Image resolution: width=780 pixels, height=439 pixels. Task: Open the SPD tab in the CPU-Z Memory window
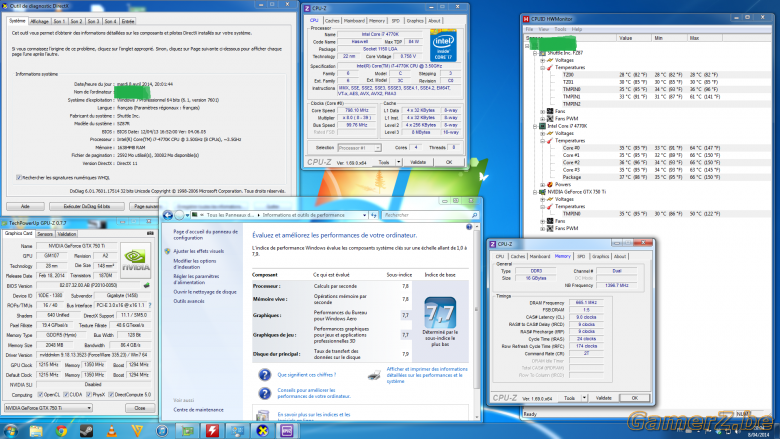581,257
